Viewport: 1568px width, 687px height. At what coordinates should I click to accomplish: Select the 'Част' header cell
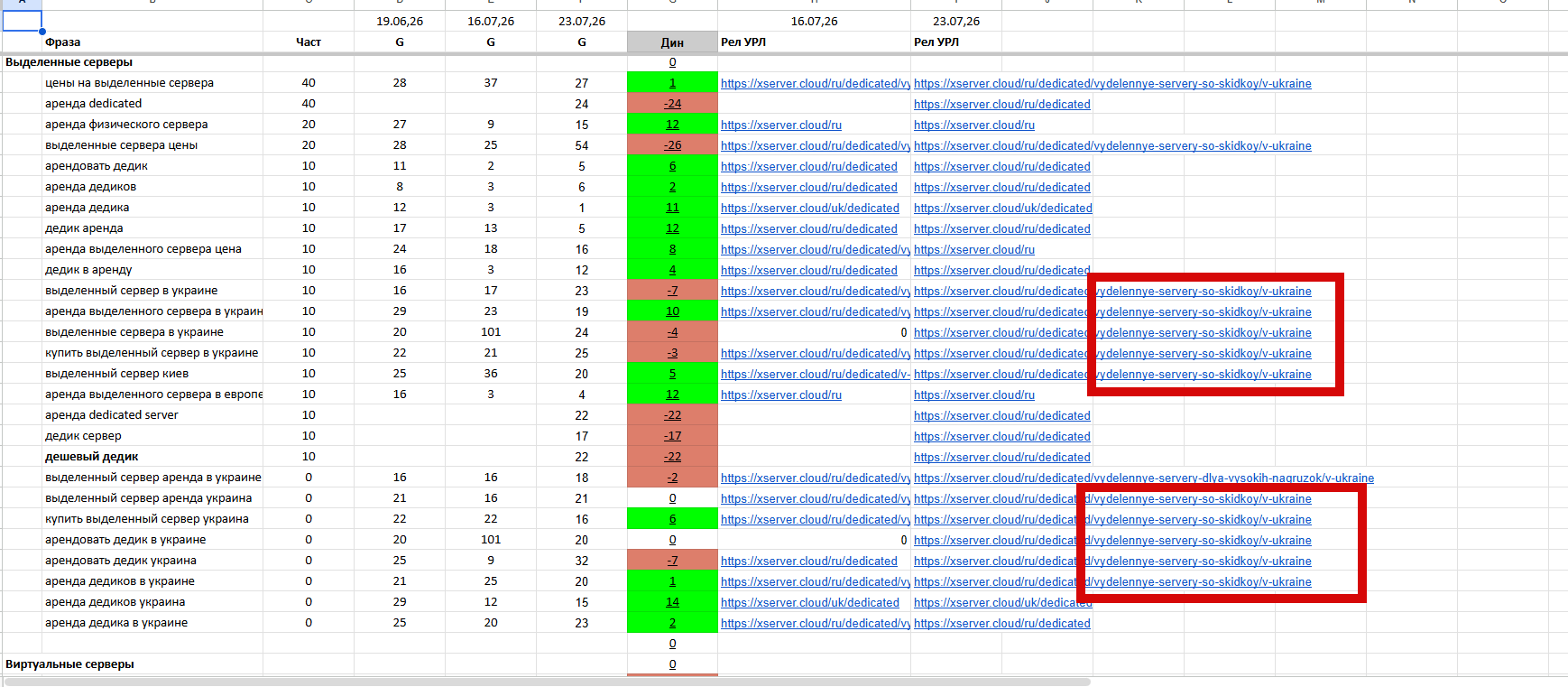pos(309,42)
